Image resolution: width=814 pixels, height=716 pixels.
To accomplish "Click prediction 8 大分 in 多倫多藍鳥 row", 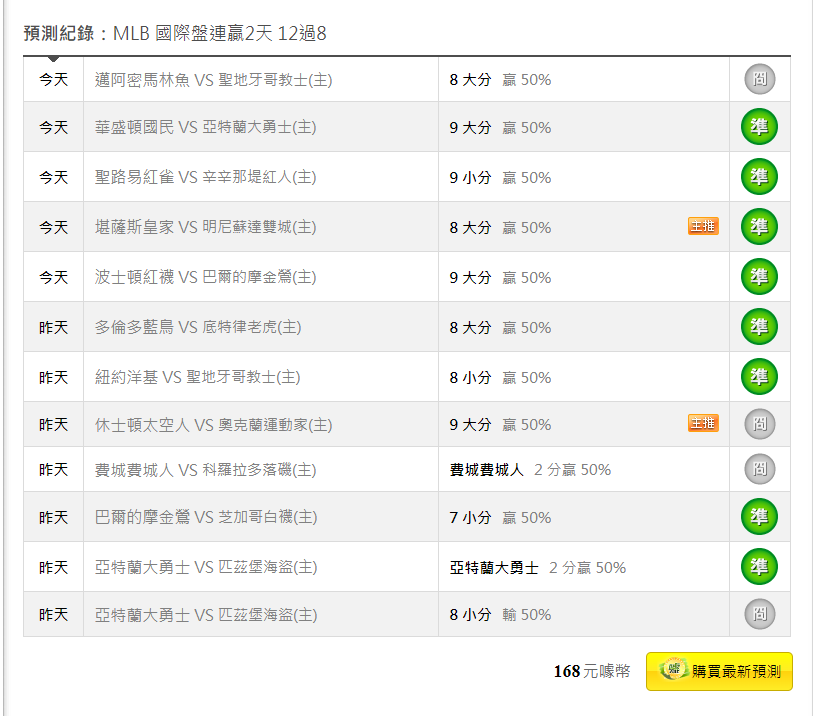I will coord(470,328).
